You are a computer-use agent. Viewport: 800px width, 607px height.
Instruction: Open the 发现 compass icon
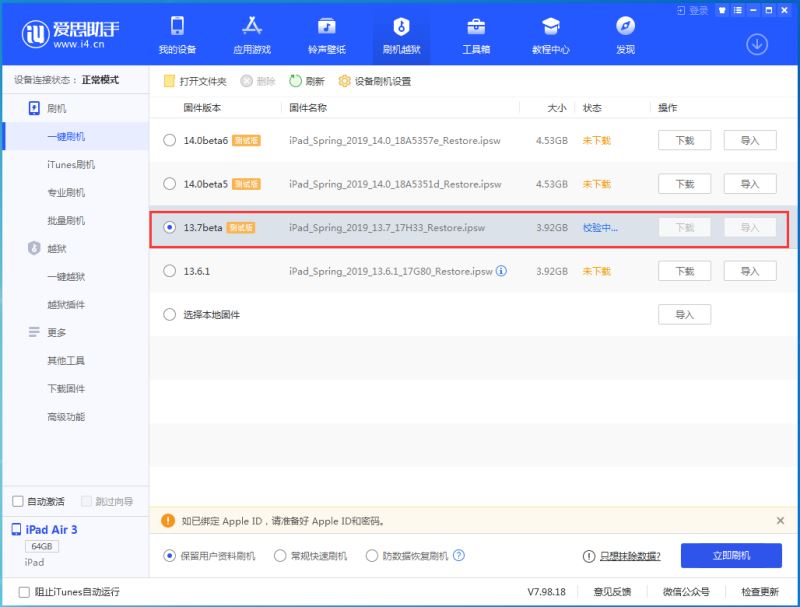pyautogui.click(x=626, y=26)
